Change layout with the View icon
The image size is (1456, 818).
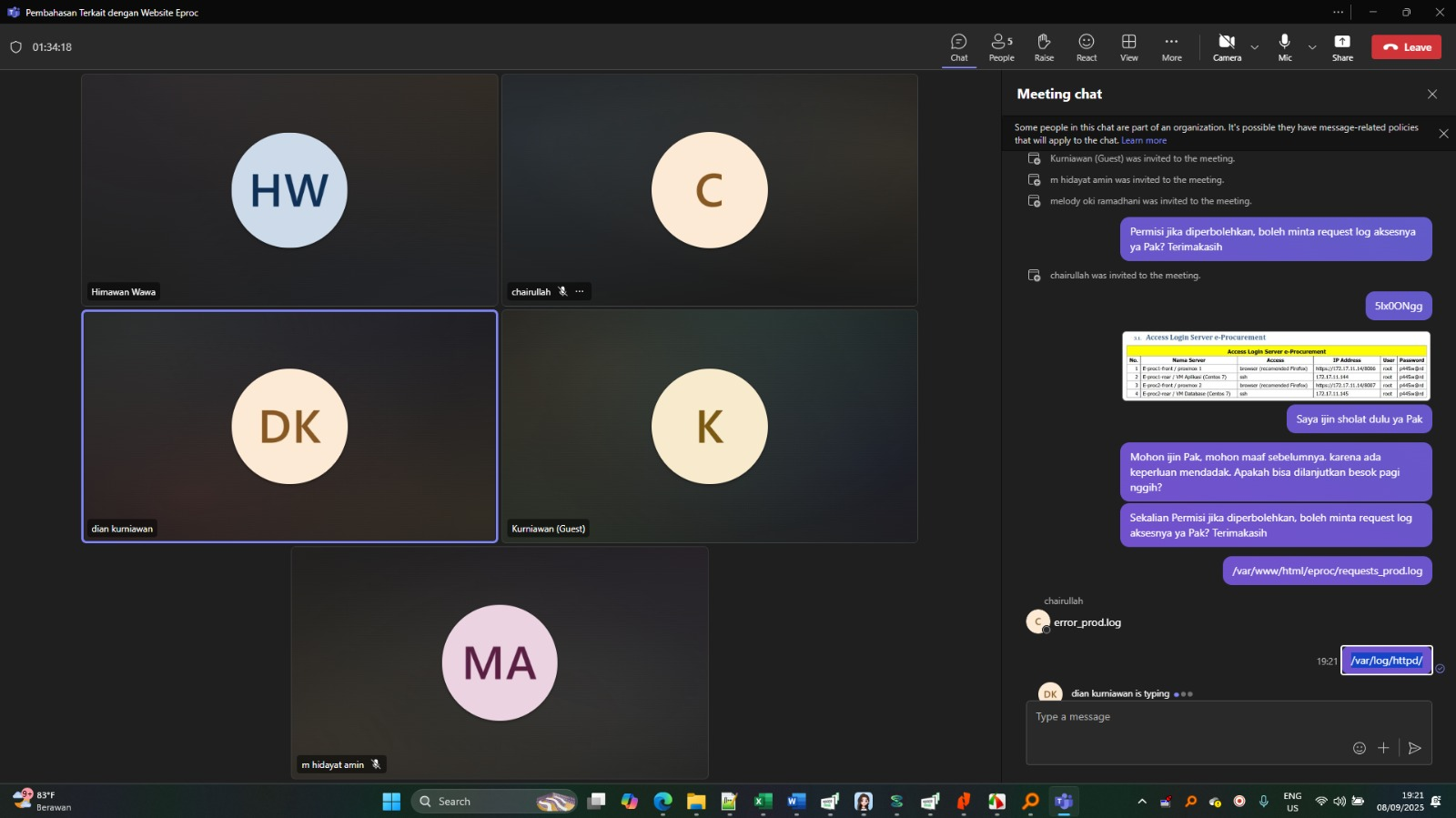click(1128, 47)
